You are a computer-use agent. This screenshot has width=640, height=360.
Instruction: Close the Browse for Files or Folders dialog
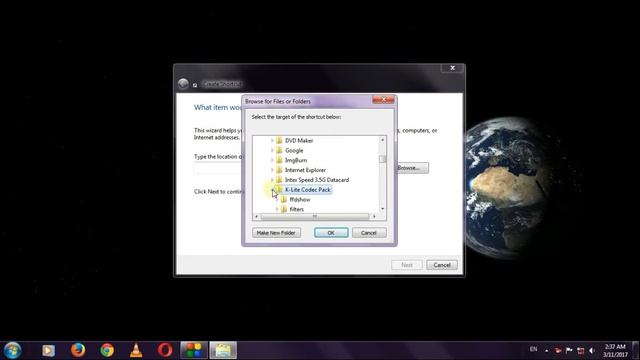click(x=383, y=100)
